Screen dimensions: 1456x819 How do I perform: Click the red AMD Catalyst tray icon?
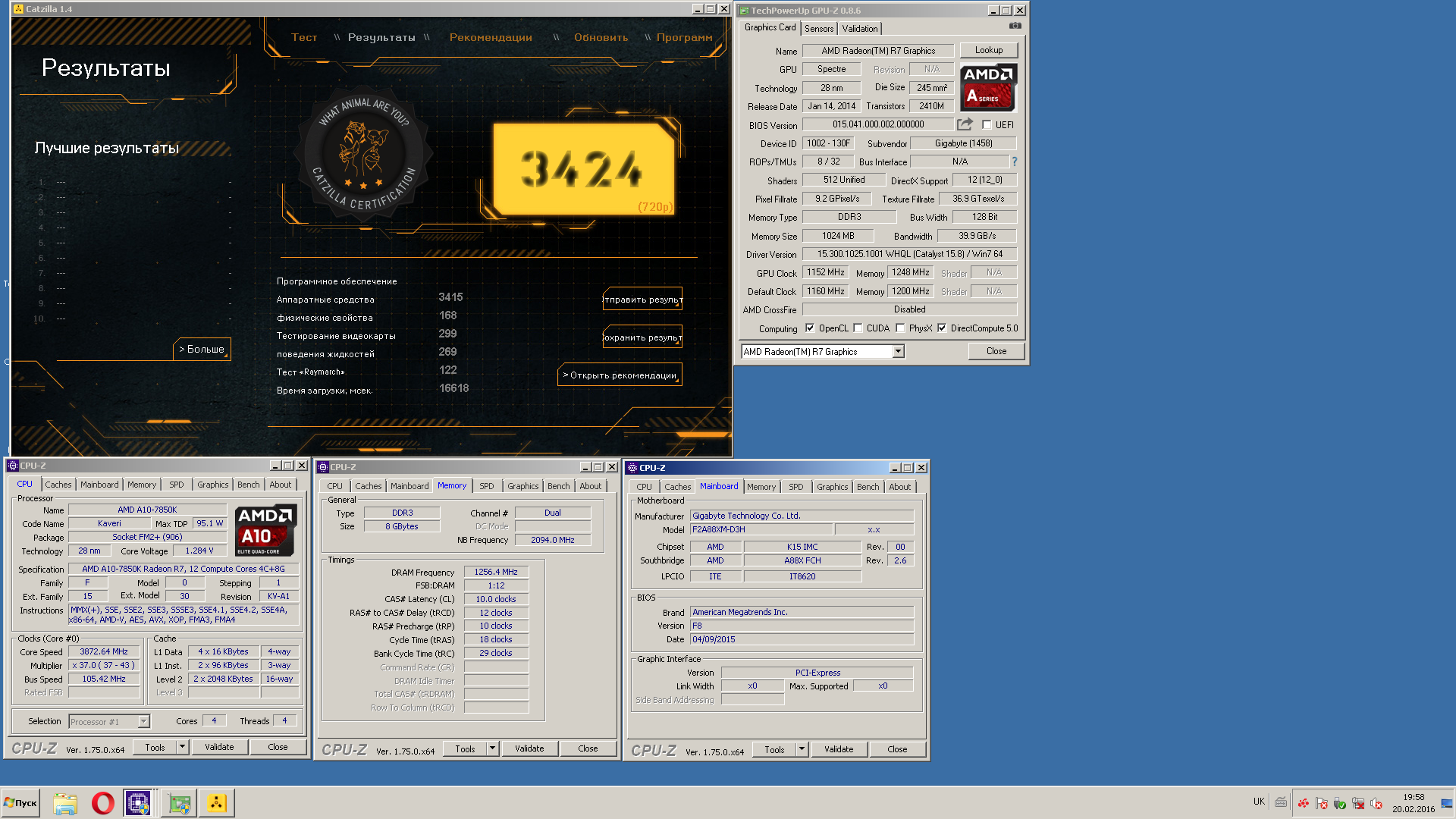[1304, 803]
